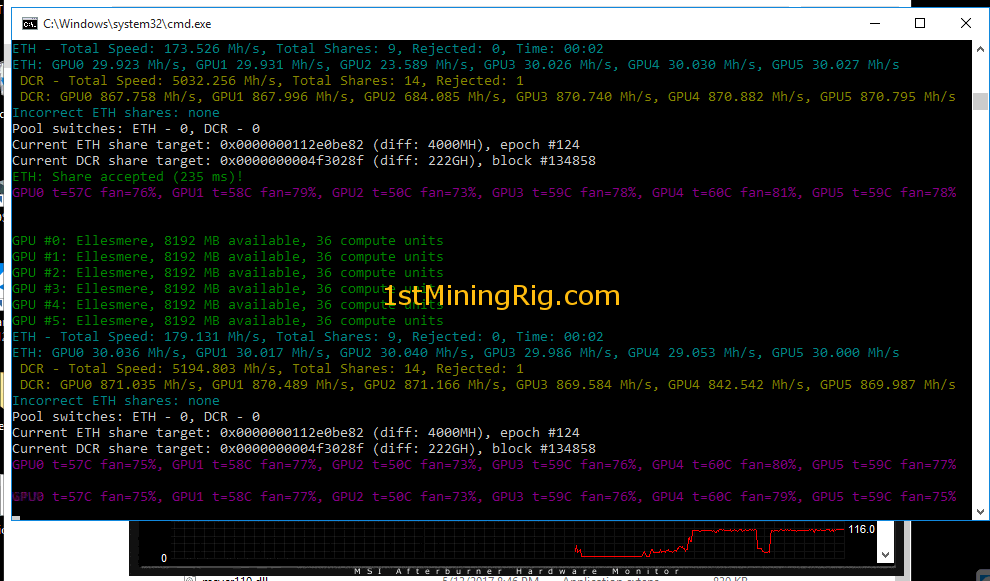Screen dimensions: 990x581
Task: Click the "GPU #0: Ellesmere" line
Action: point(227,241)
